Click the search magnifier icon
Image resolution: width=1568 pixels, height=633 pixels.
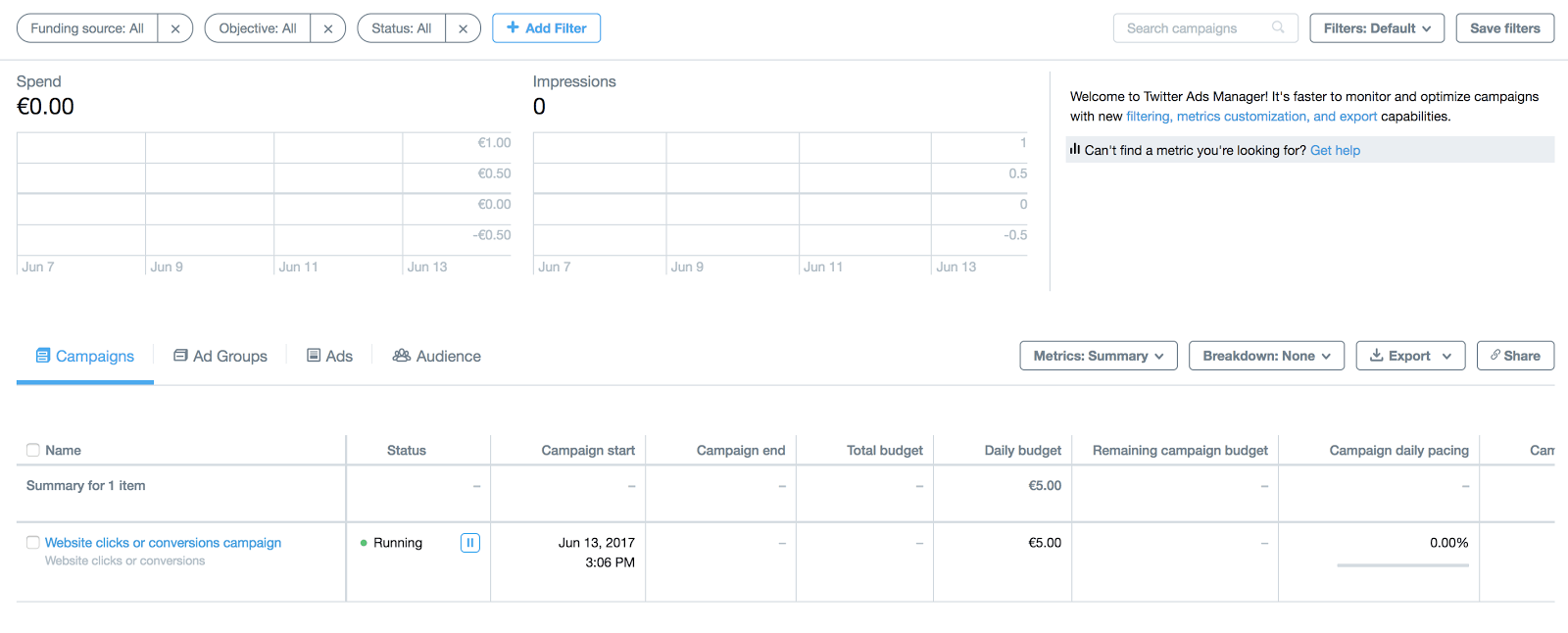1278,27
